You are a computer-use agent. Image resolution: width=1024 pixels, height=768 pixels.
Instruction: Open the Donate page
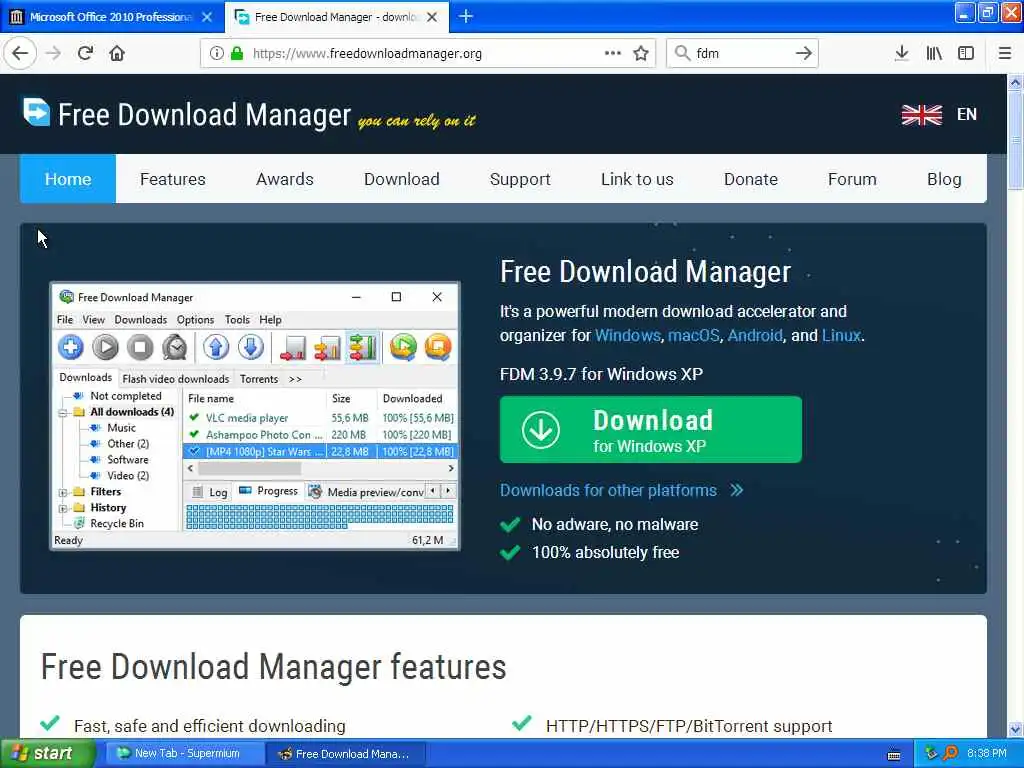click(x=750, y=179)
